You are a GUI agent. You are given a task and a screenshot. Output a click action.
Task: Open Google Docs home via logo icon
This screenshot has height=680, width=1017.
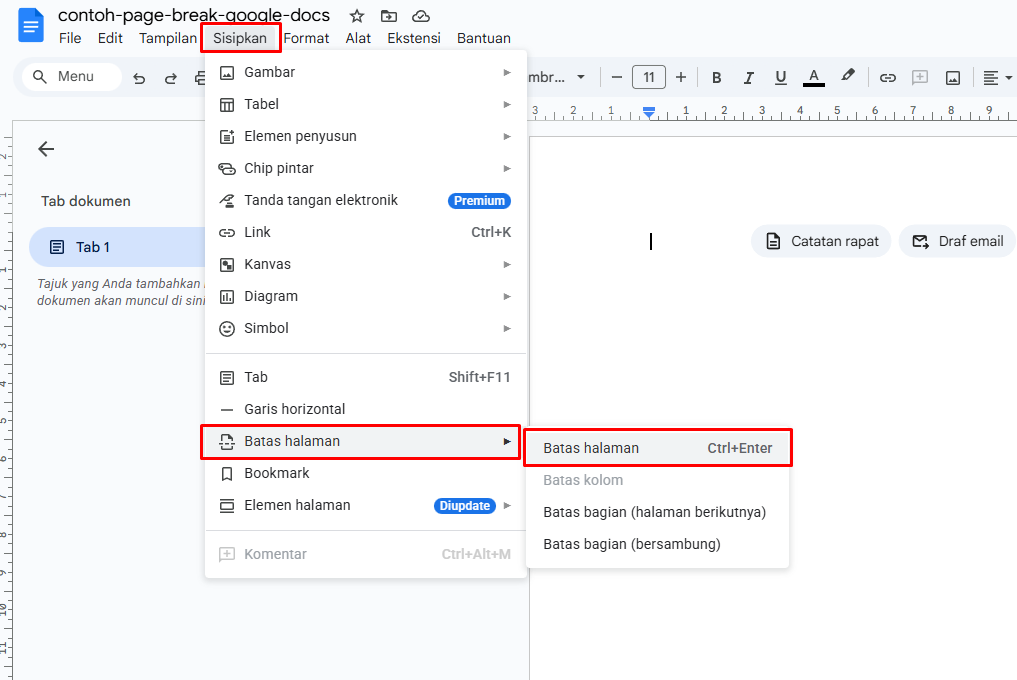tap(30, 25)
